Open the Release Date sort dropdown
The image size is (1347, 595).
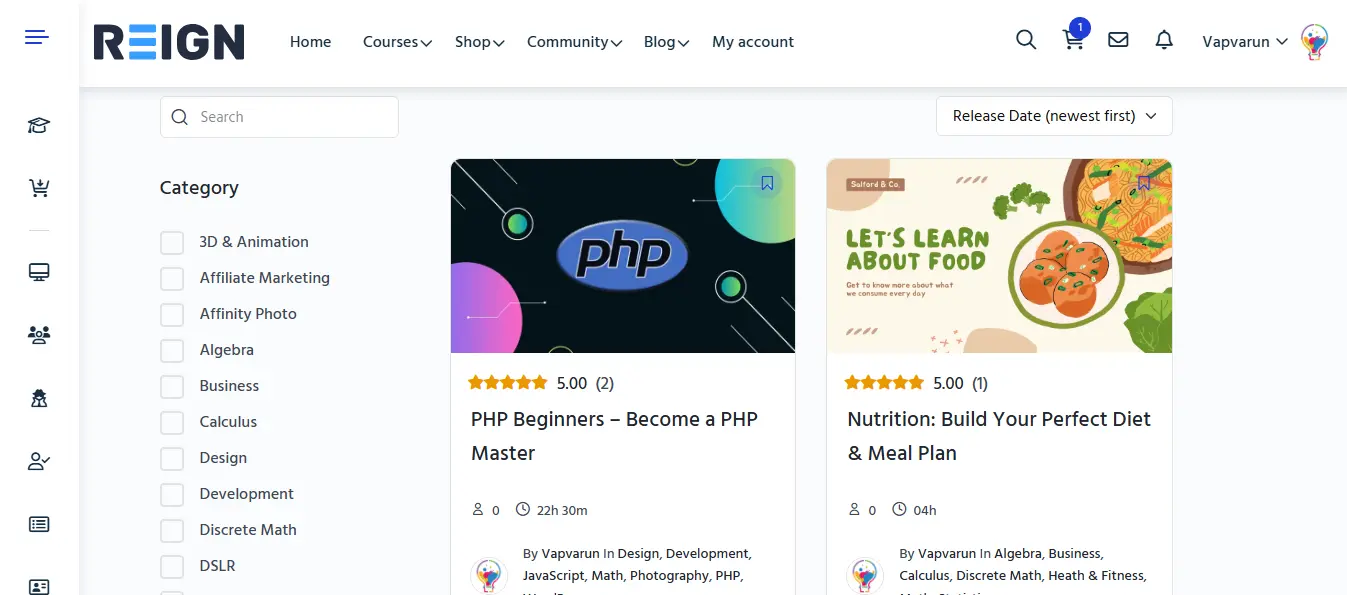(1054, 116)
